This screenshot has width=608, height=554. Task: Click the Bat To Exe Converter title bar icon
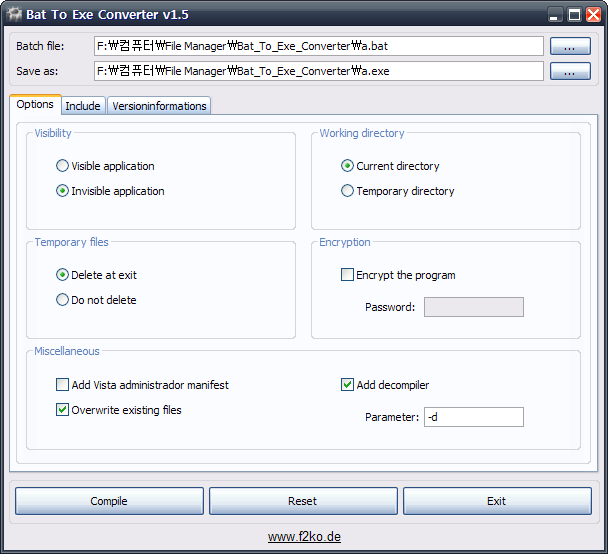coord(15,14)
